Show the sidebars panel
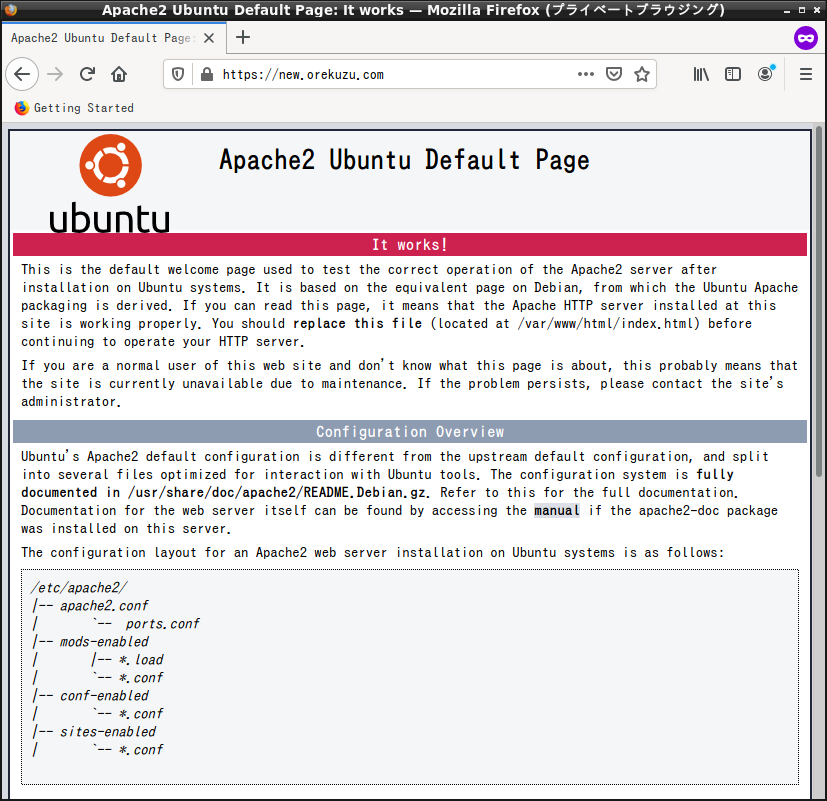Viewport: 827px width, 801px height. [733, 74]
